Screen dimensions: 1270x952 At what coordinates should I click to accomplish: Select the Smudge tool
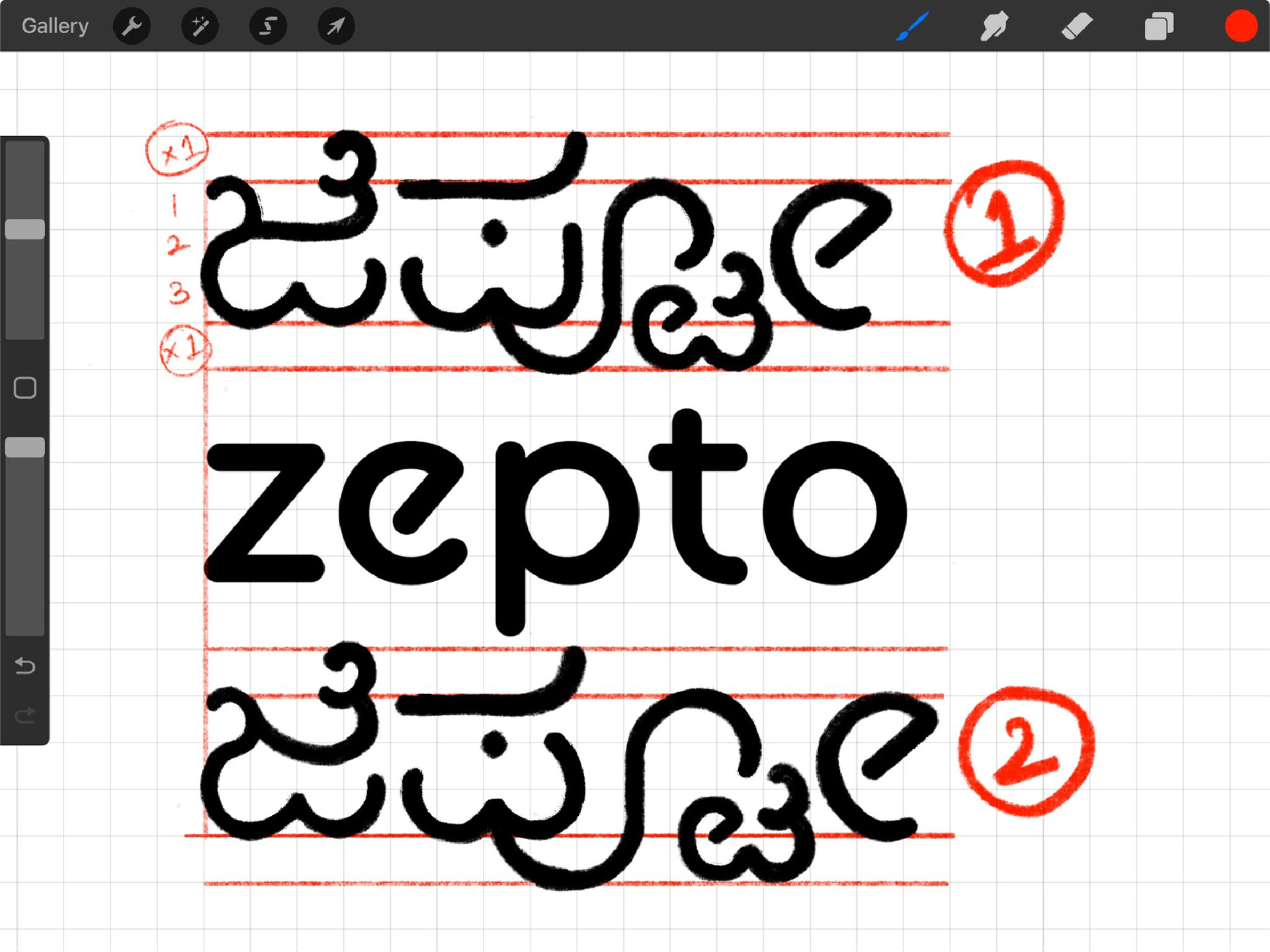(994, 26)
